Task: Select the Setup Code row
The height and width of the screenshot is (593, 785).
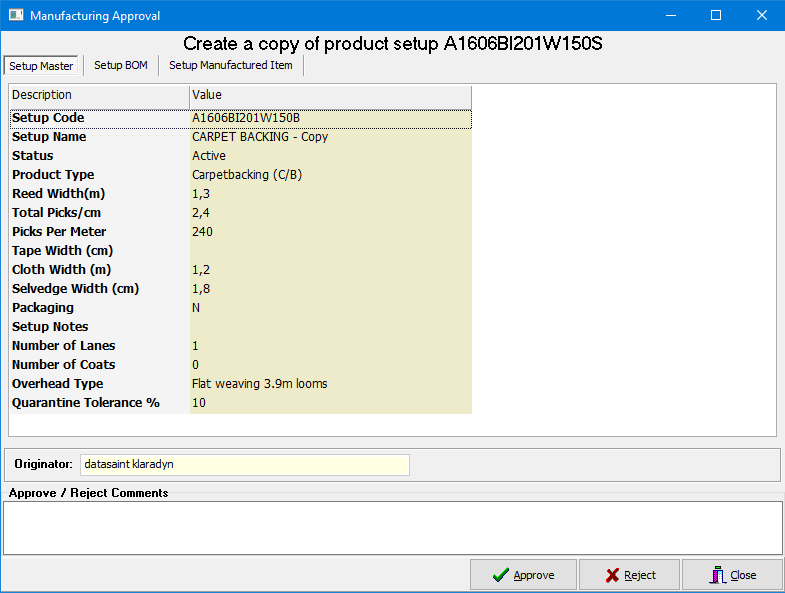Action: pyautogui.click(x=240, y=118)
